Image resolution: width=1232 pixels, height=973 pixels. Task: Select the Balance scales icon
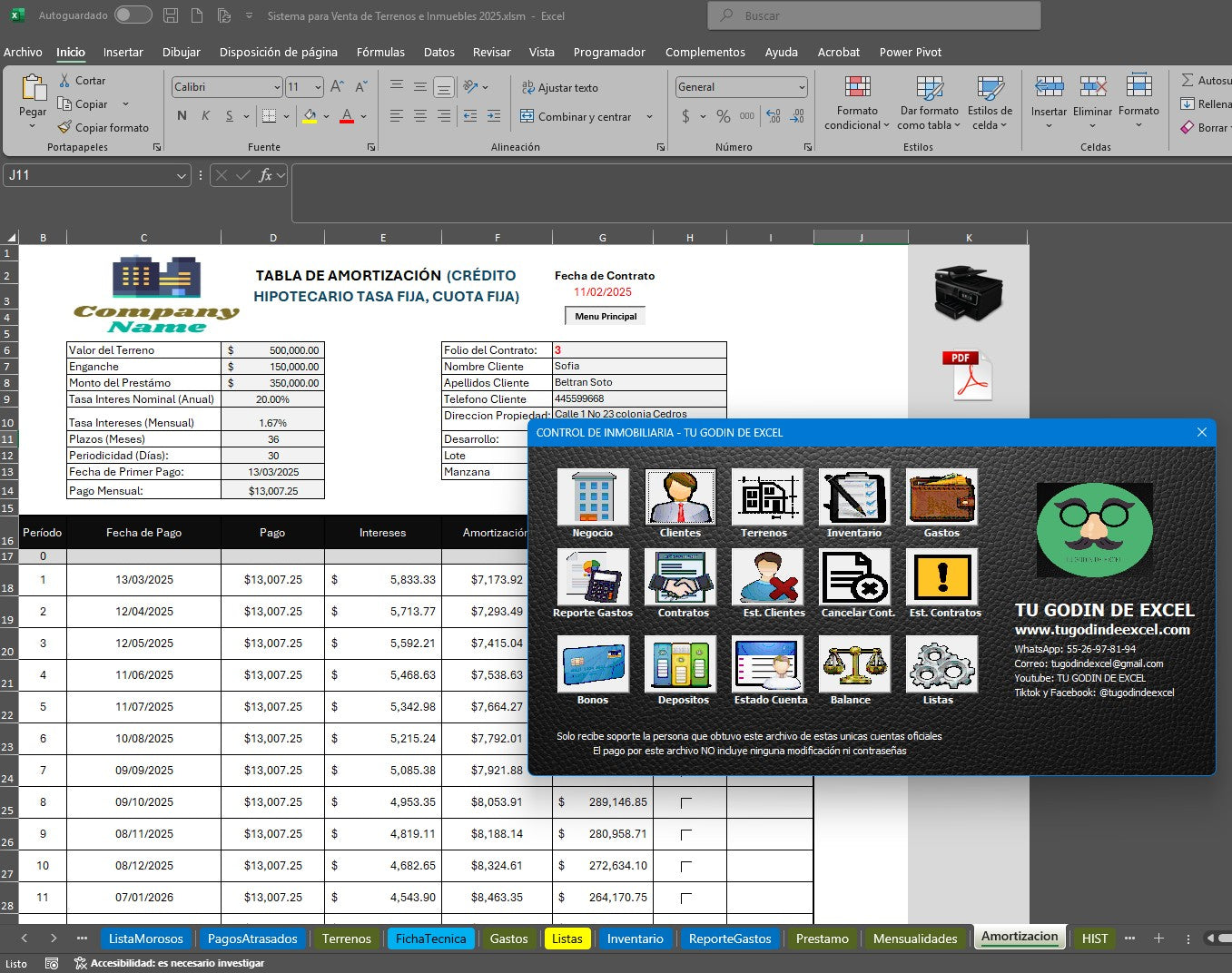854,665
